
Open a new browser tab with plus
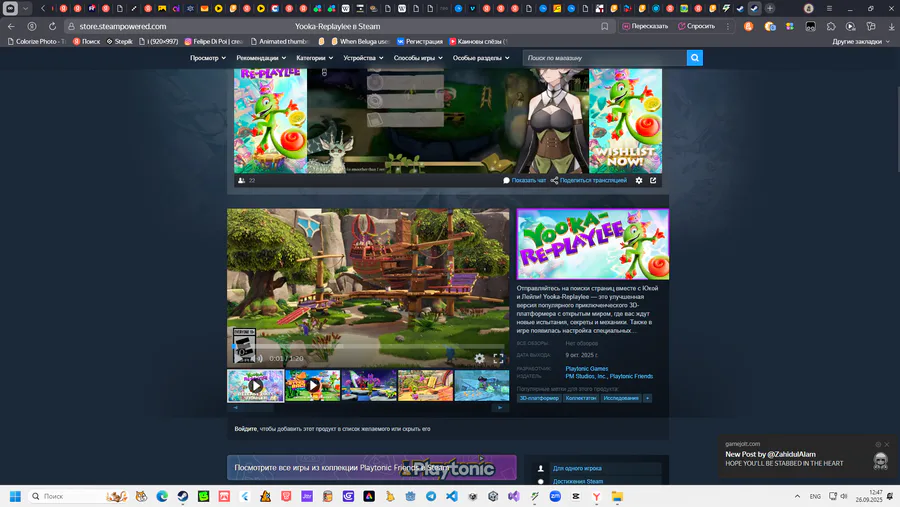tap(770, 9)
